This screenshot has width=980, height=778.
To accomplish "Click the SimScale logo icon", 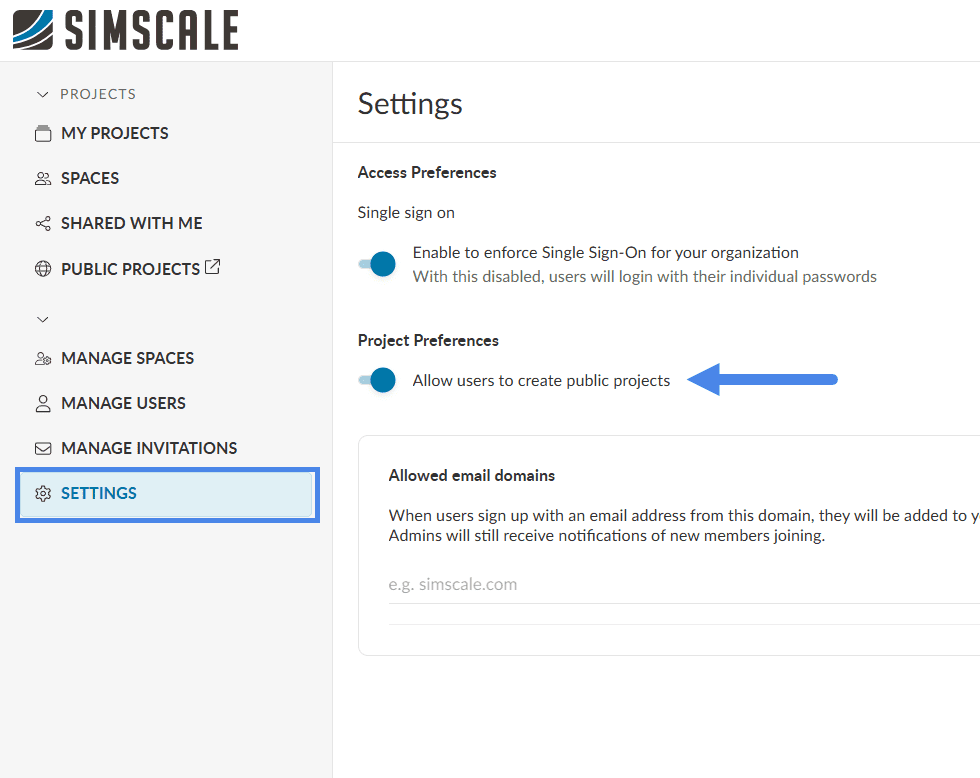I will pos(34,30).
